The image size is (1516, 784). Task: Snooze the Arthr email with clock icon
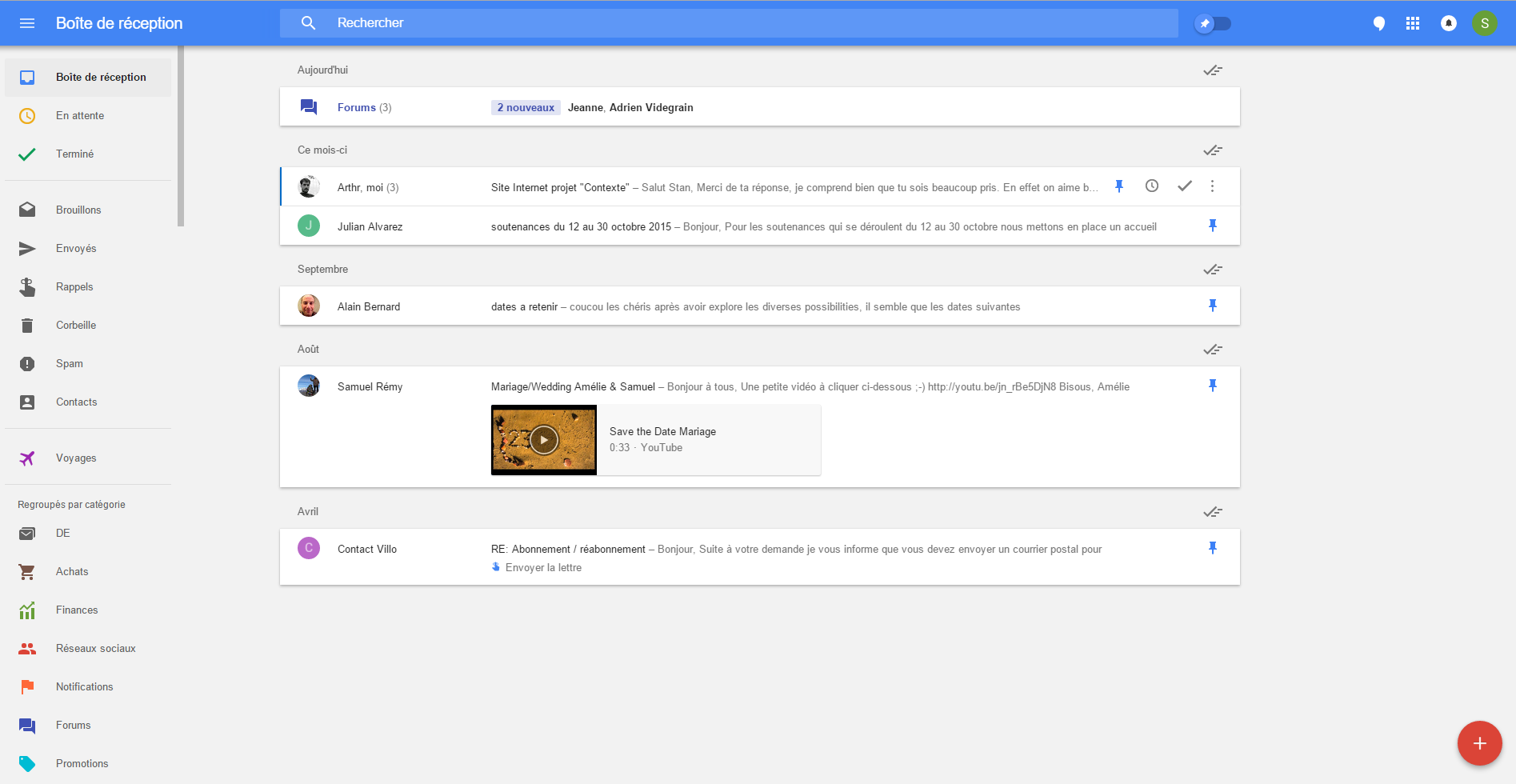point(1152,186)
